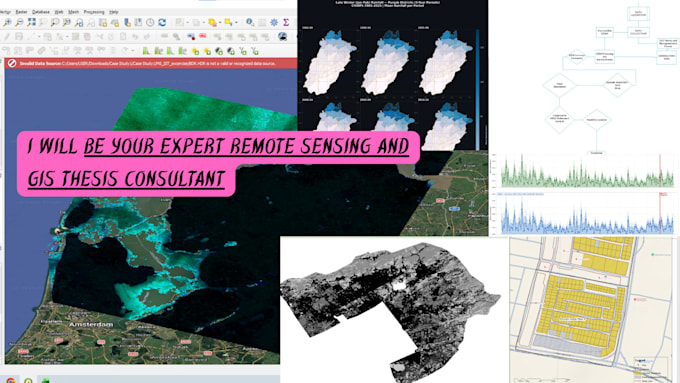This screenshot has height=383, width=680.
Task: Open the Raster menu
Action: tap(21, 12)
